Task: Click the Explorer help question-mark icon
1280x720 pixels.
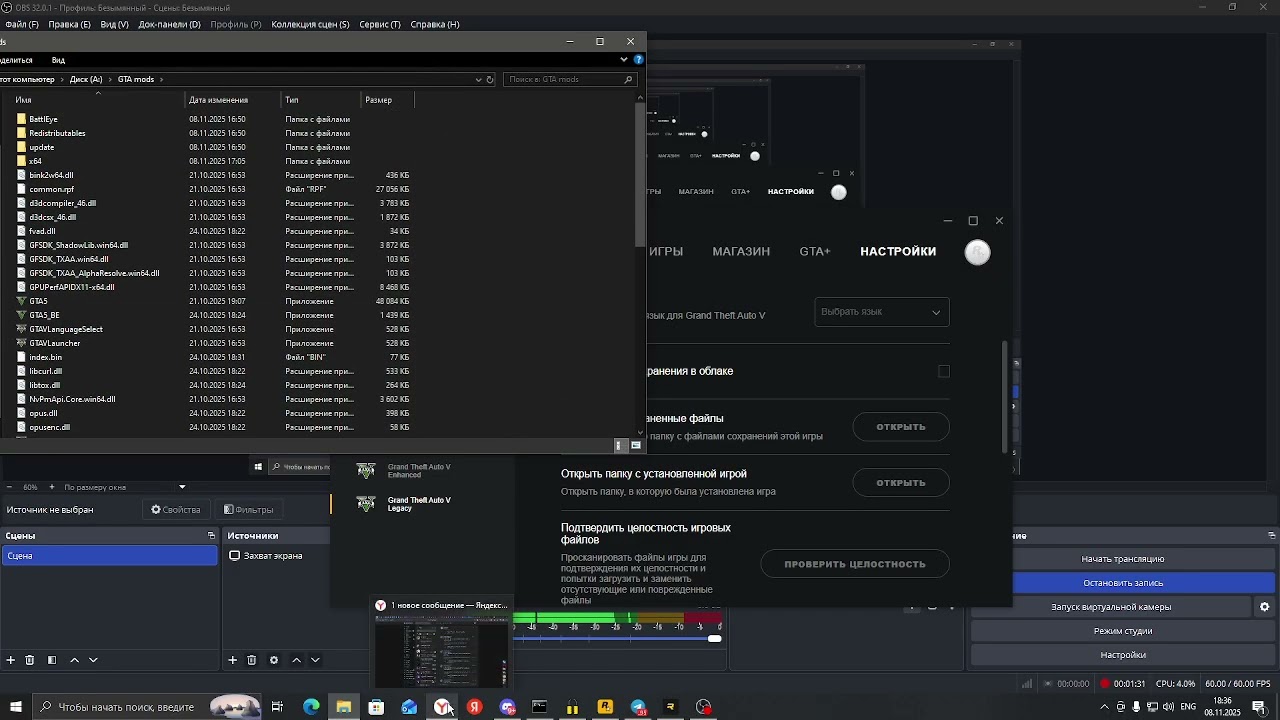Action: pyautogui.click(x=639, y=60)
